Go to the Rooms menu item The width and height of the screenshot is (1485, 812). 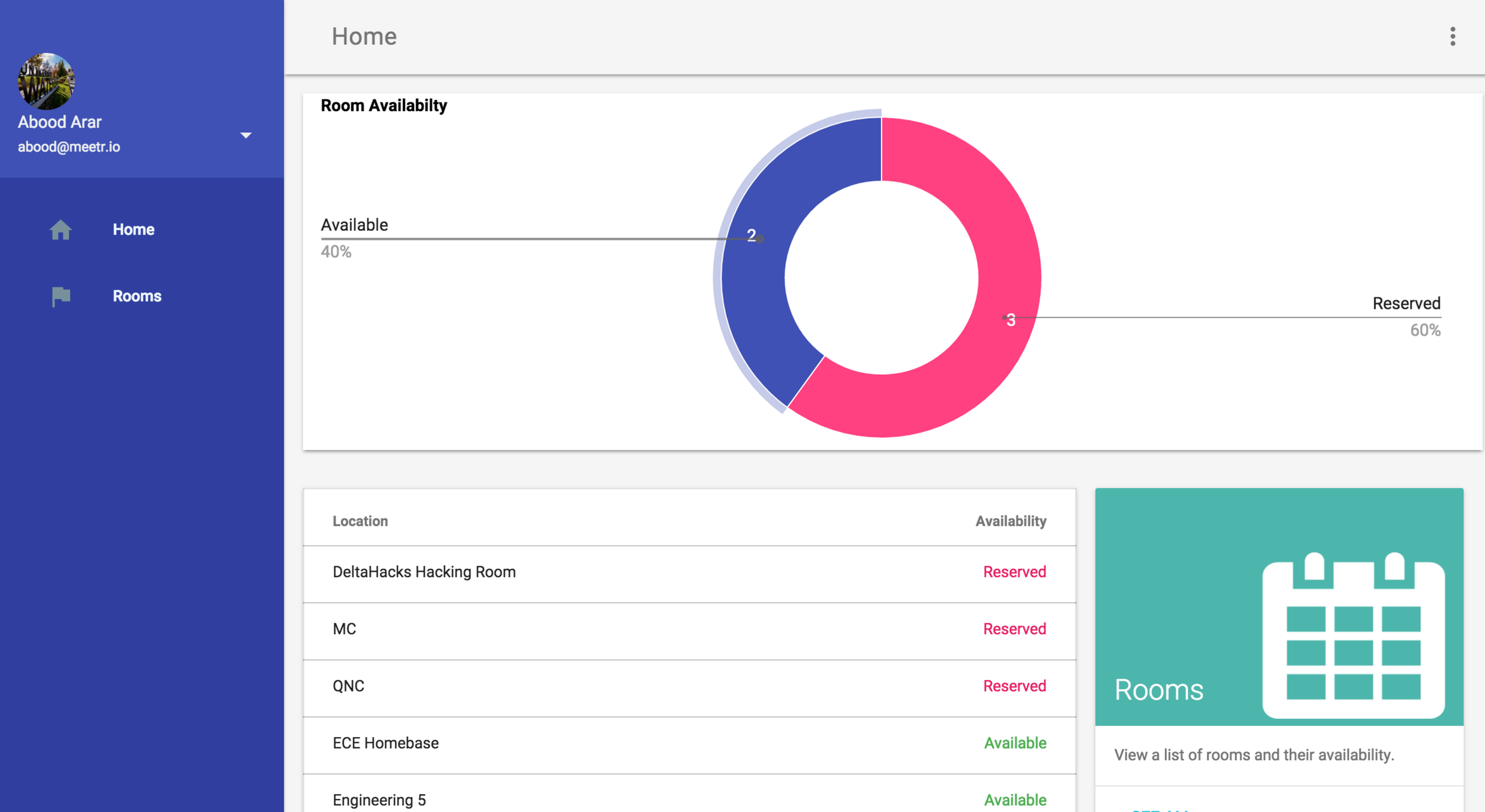136,296
